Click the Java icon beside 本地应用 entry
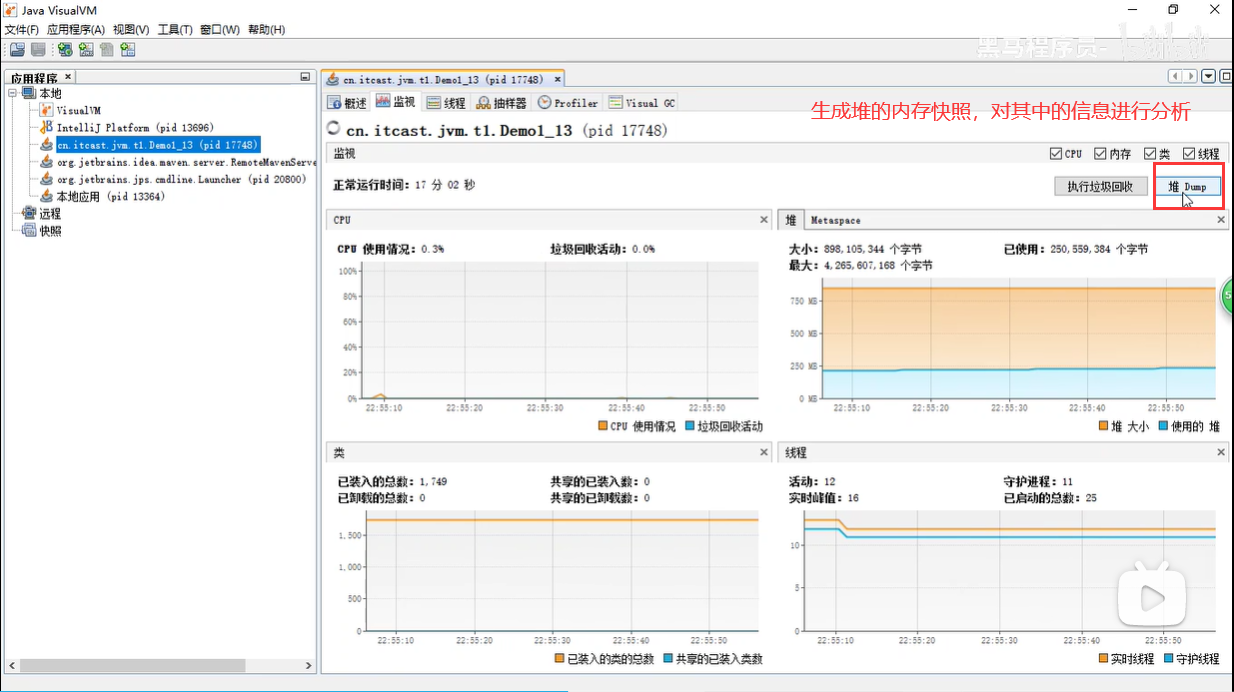Screen dimensions: 1234x692 (46, 196)
